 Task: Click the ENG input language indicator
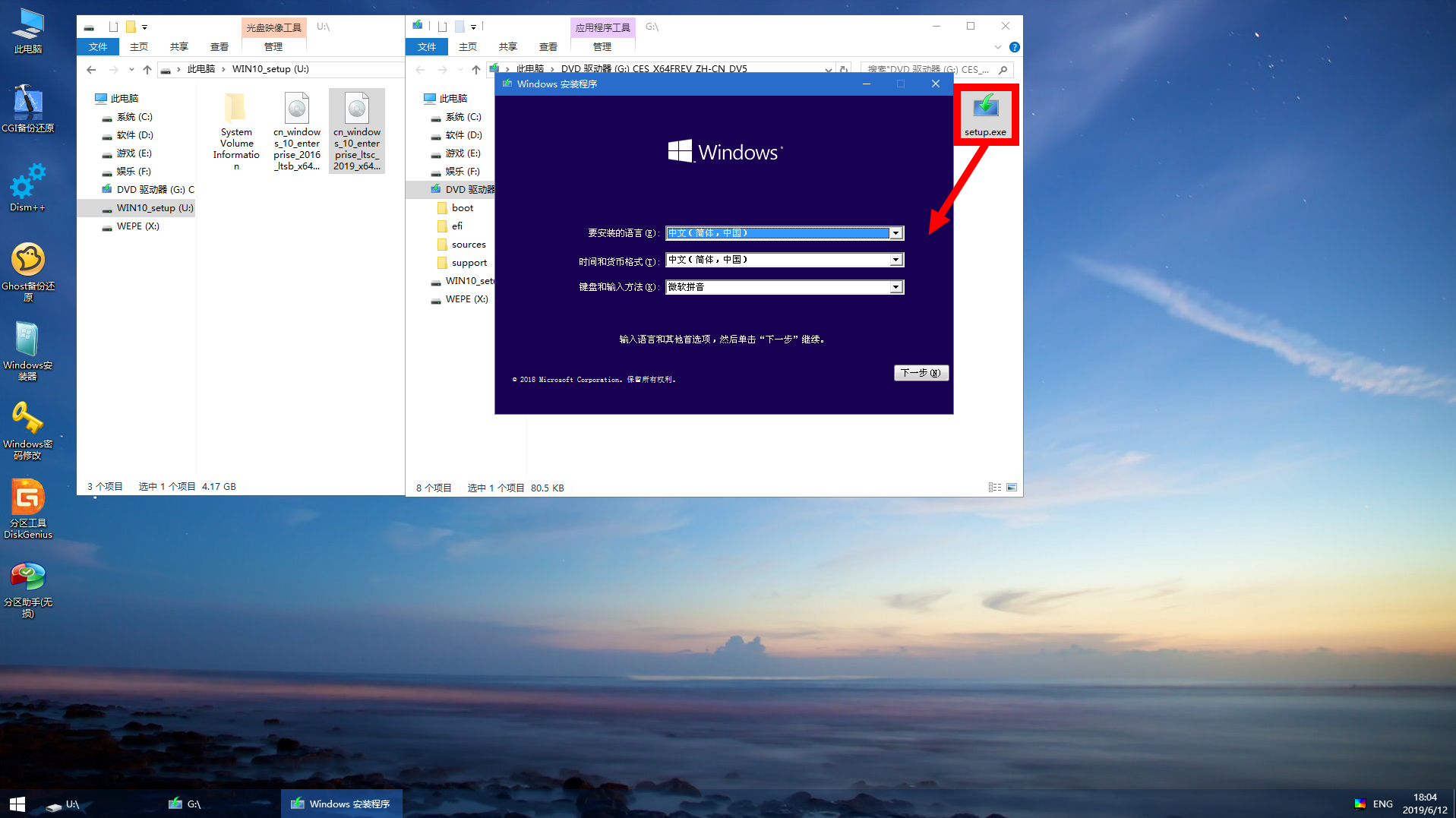pyautogui.click(x=1382, y=804)
